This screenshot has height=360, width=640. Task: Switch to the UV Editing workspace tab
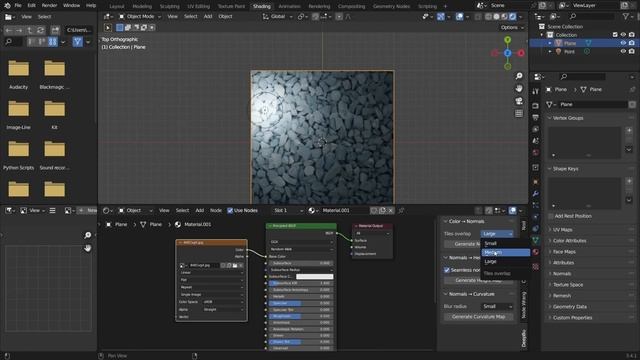tap(198, 6)
